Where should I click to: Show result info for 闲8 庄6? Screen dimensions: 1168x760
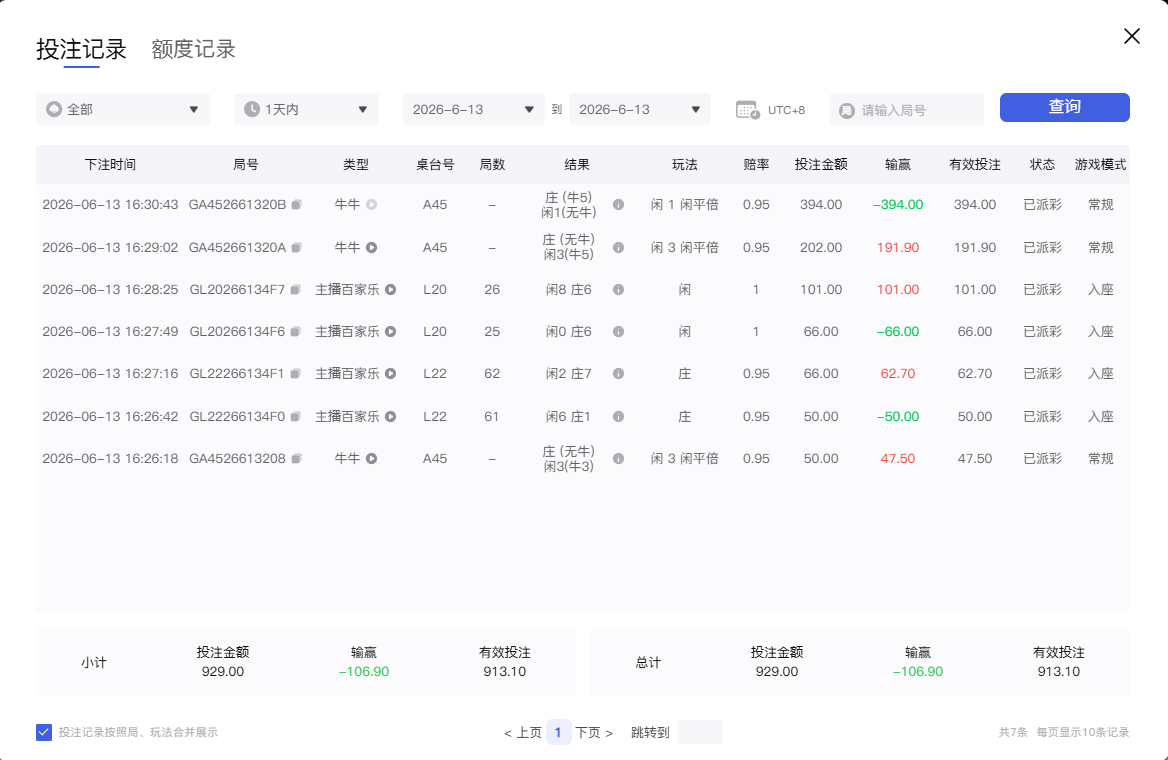(618, 289)
